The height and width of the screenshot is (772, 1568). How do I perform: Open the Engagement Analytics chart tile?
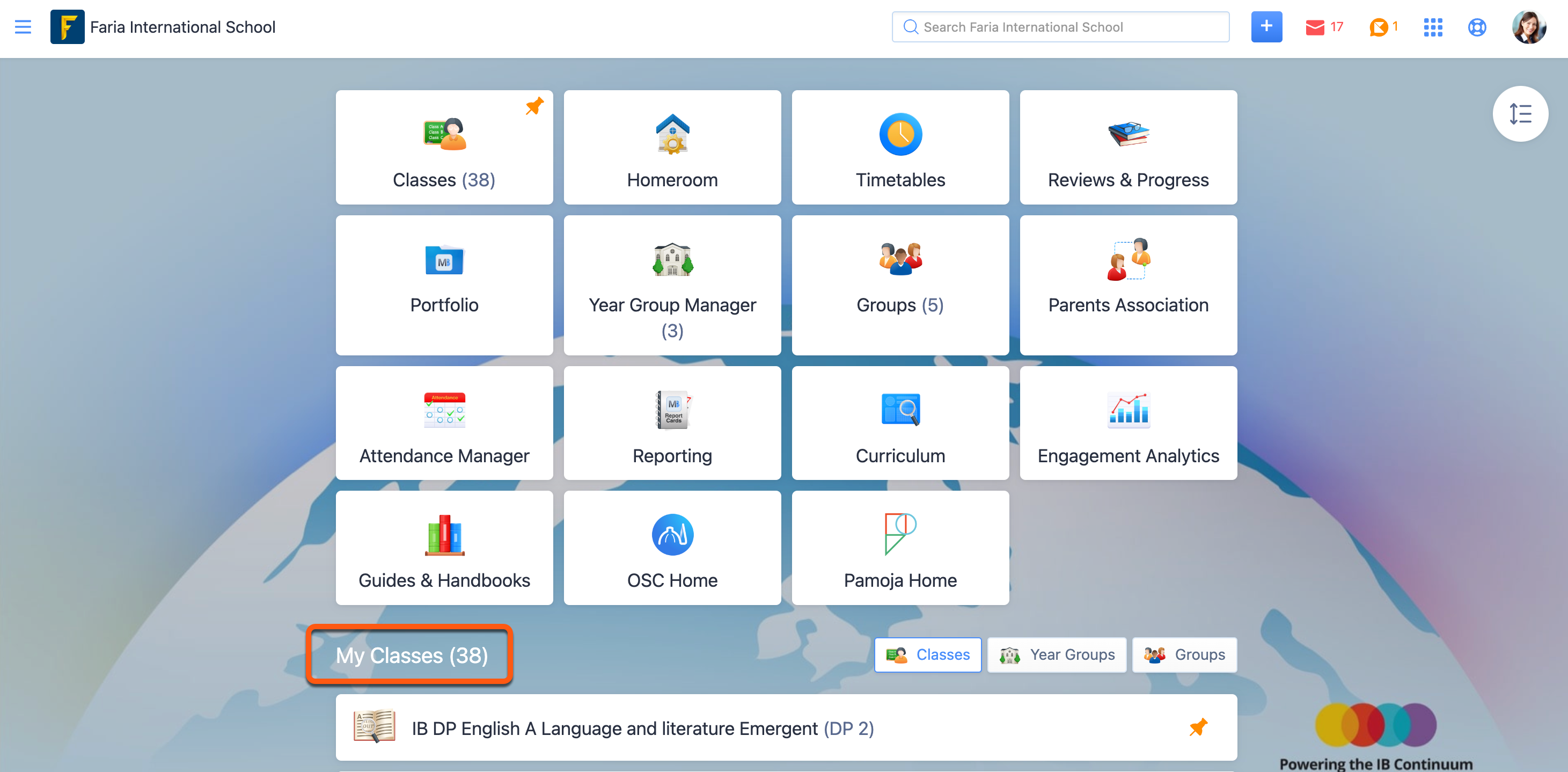(1128, 423)
